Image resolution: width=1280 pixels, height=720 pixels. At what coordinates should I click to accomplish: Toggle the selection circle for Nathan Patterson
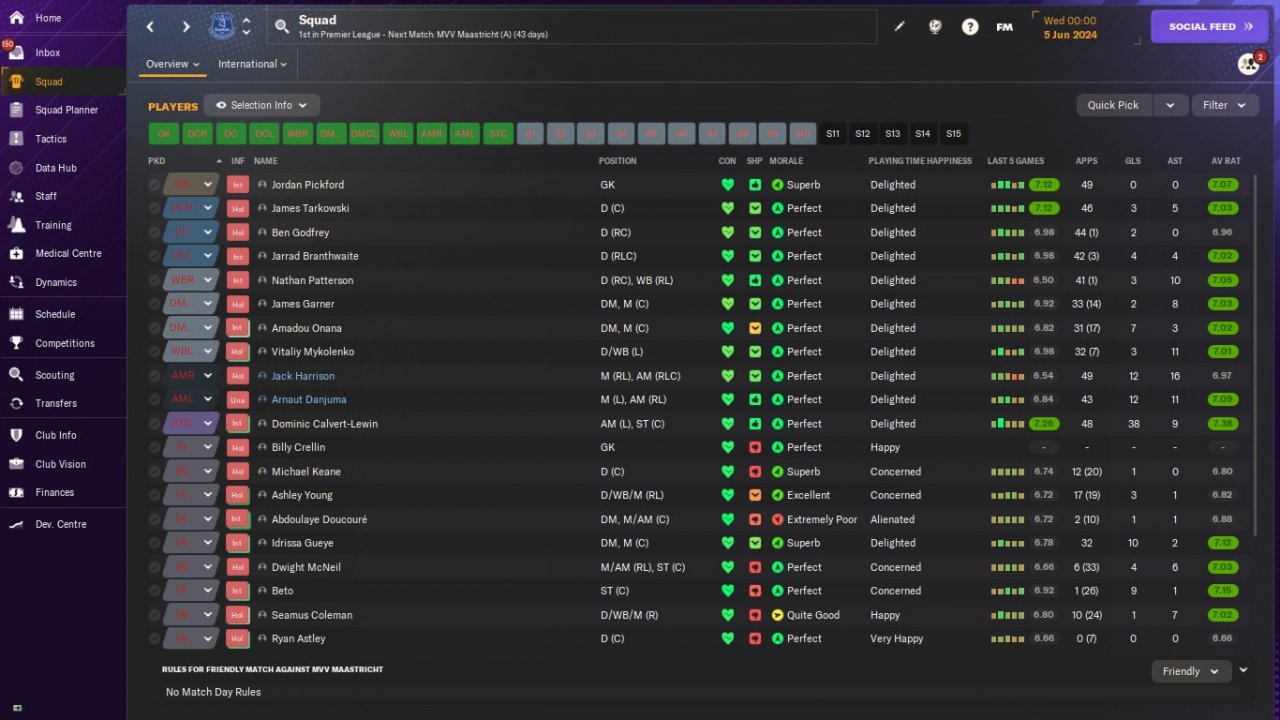coord(154,280)
